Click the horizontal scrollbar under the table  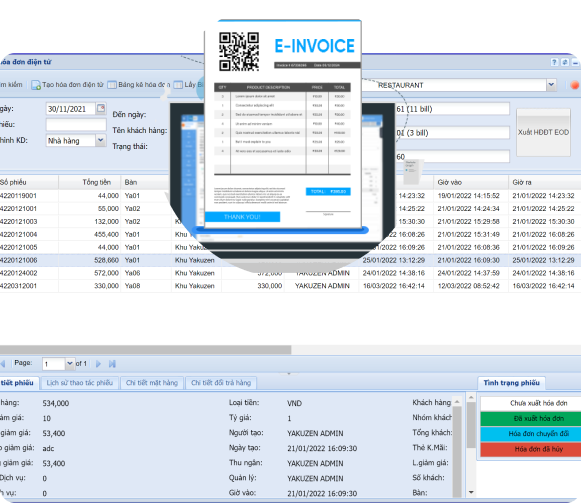coord(145,349)
